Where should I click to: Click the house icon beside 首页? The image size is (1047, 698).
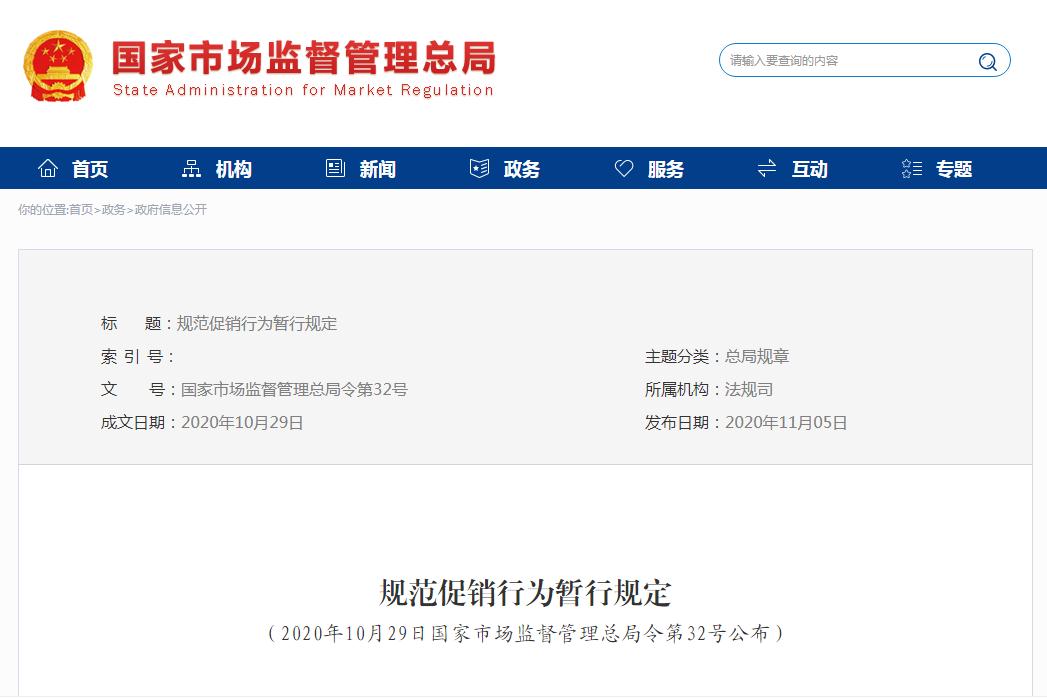tap(48, 168)
